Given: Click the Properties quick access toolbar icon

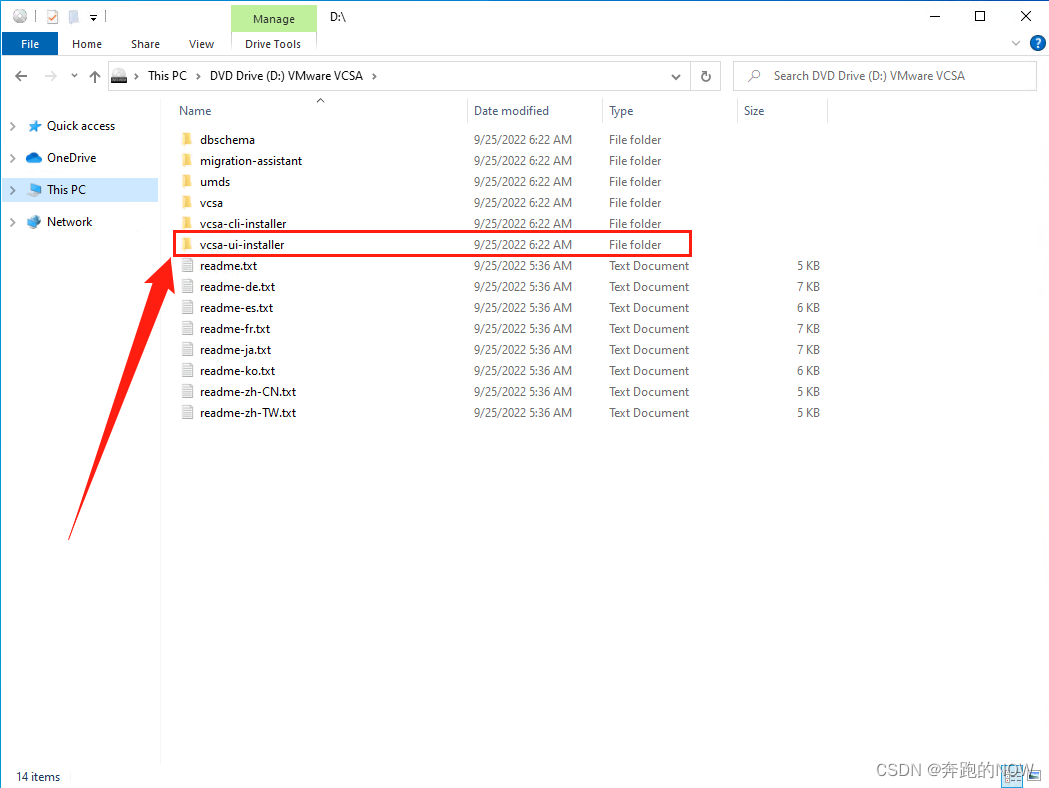Looking at the screenshot, I should 53,17.
